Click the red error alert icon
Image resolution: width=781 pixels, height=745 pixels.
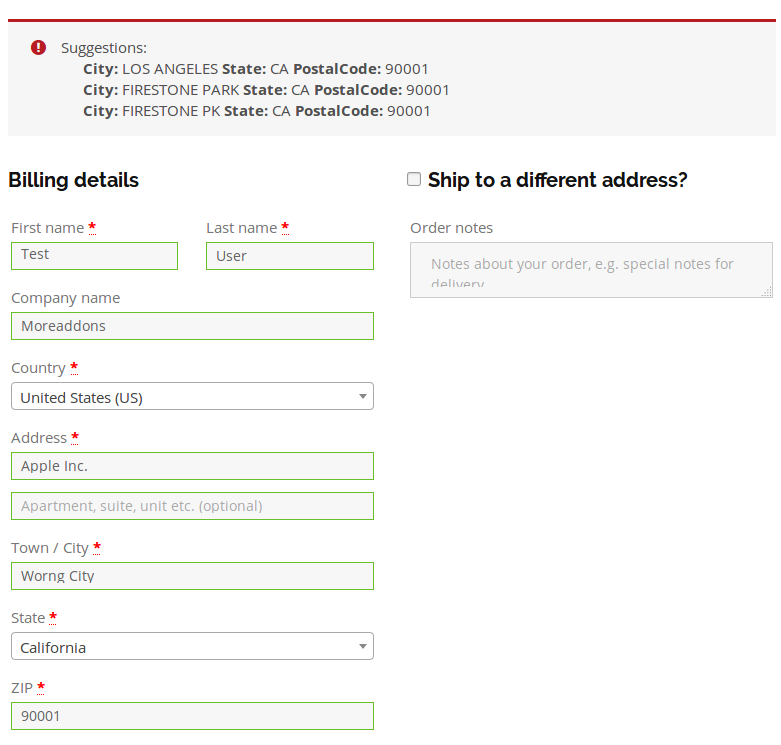tap(38, 47)
